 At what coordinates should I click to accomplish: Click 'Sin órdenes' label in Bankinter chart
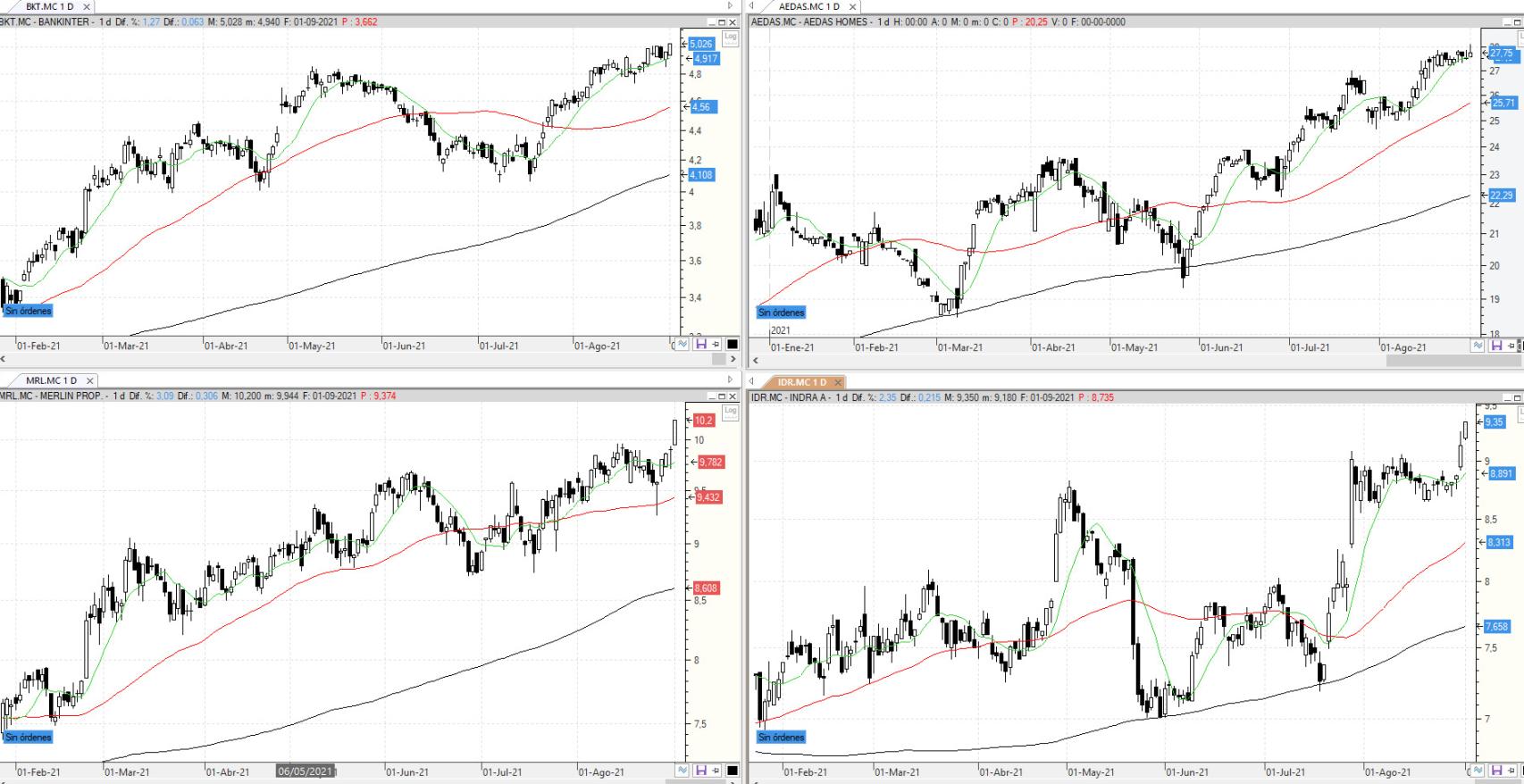(x=28, y=311)
